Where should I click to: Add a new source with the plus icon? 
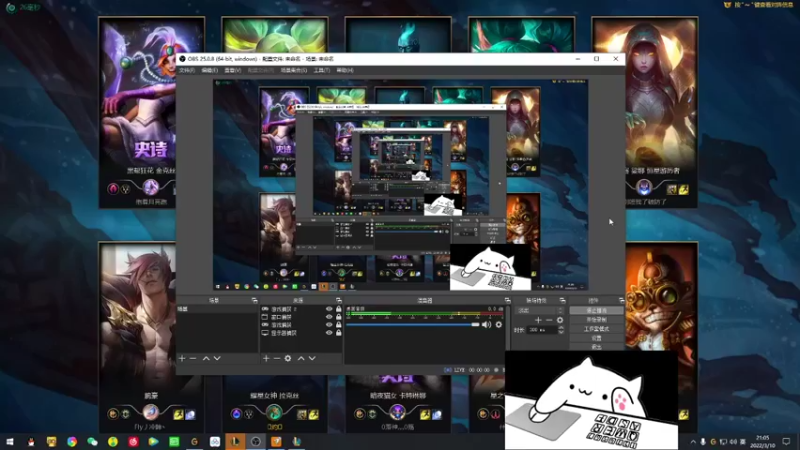266,359
